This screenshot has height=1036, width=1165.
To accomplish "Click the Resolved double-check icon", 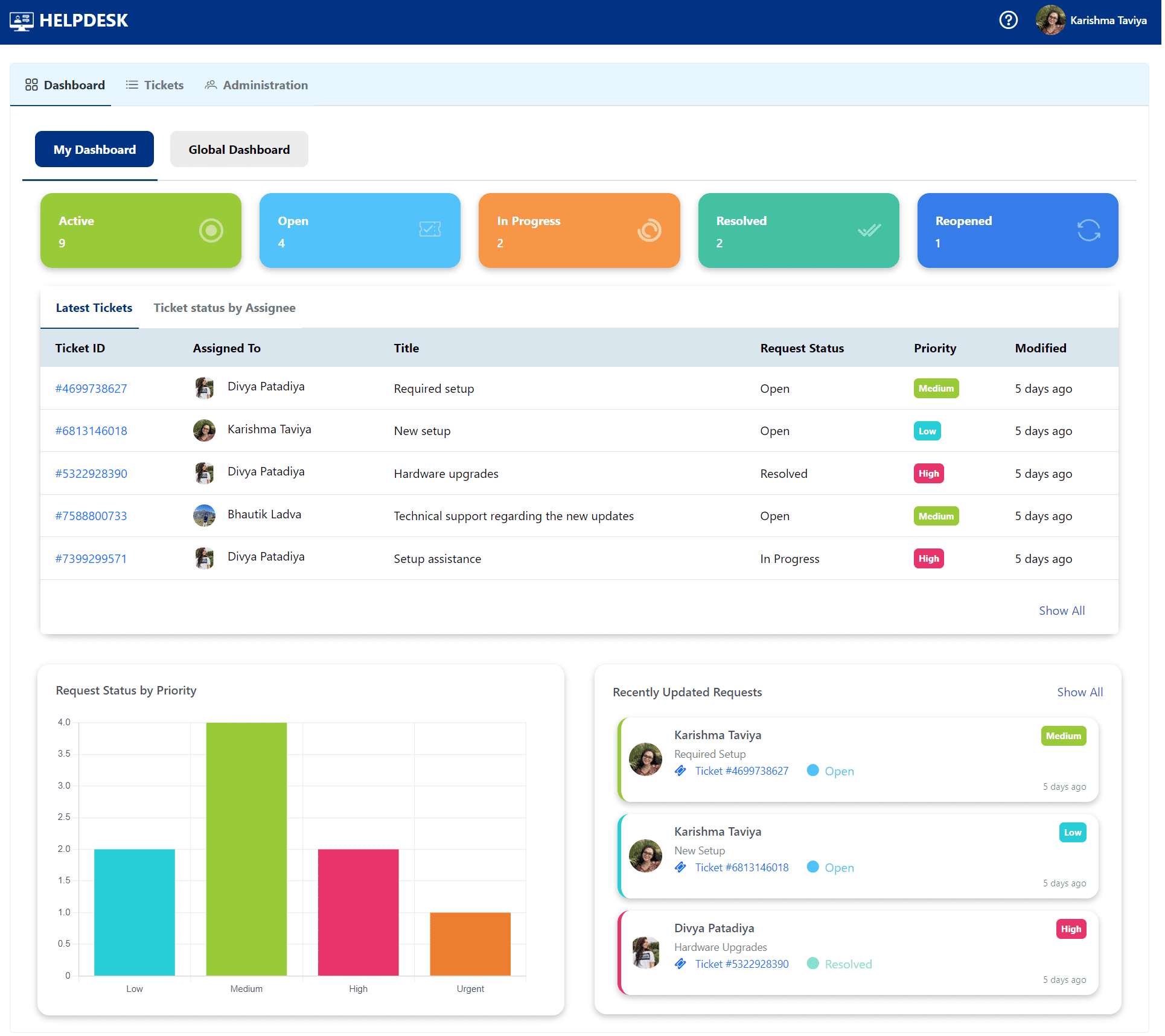I will pos(869,230).
